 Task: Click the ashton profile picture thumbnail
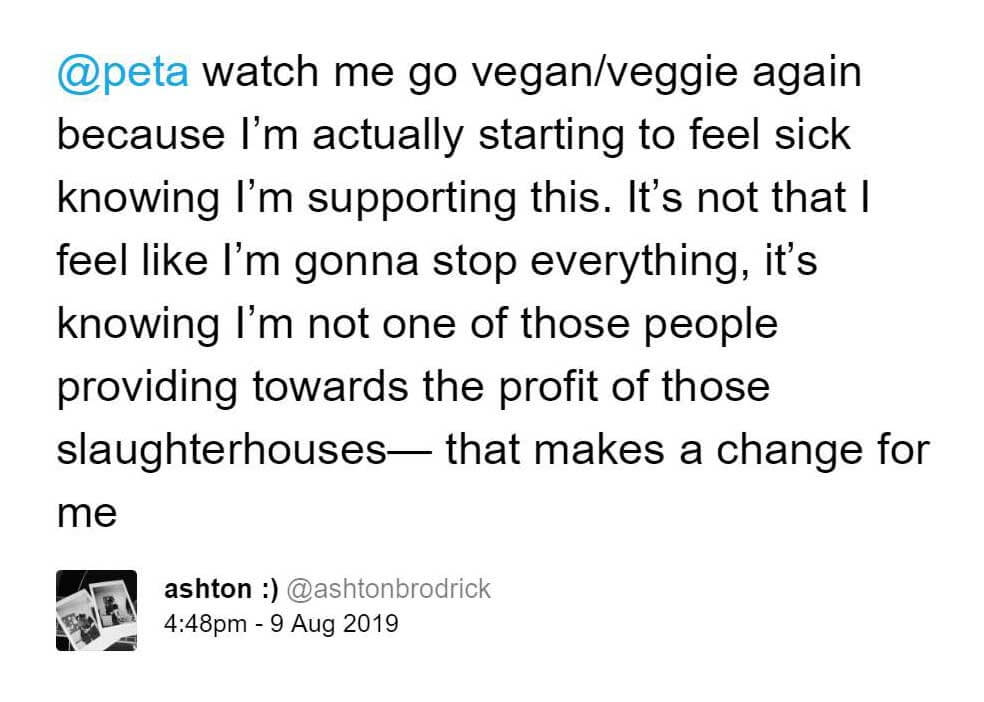pyautogui.click(x=96, y=610)
